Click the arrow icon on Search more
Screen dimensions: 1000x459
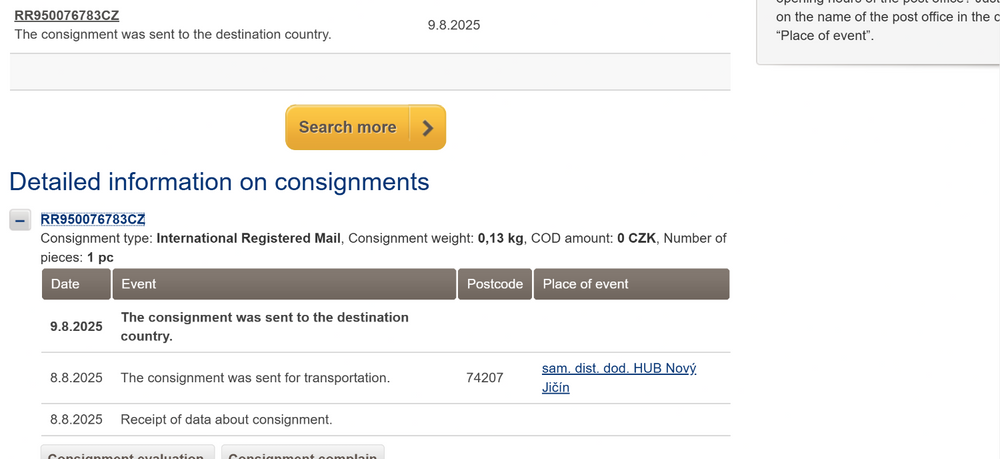point(427,128)
